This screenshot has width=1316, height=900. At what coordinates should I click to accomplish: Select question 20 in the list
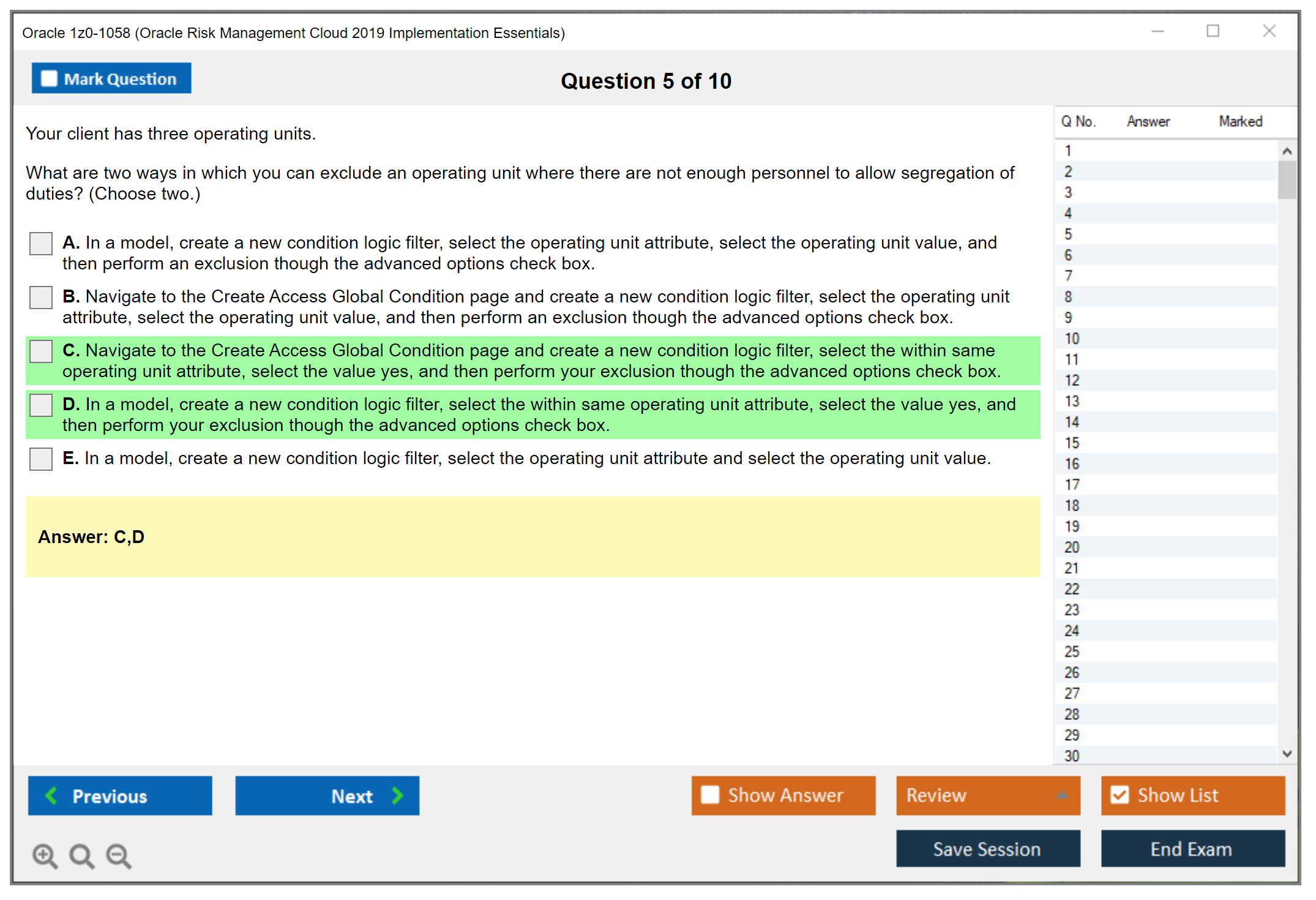(x=1072, y=547)
